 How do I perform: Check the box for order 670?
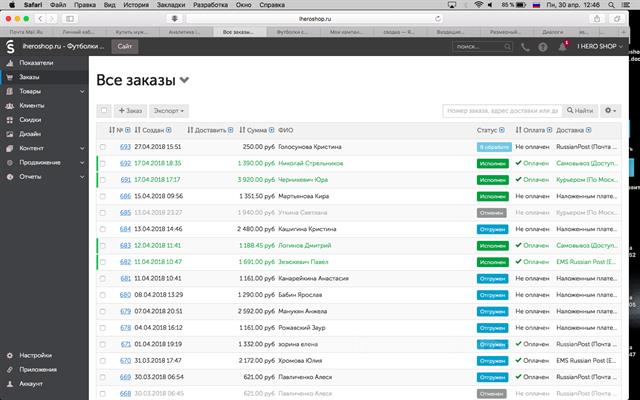tap(102, 361)
